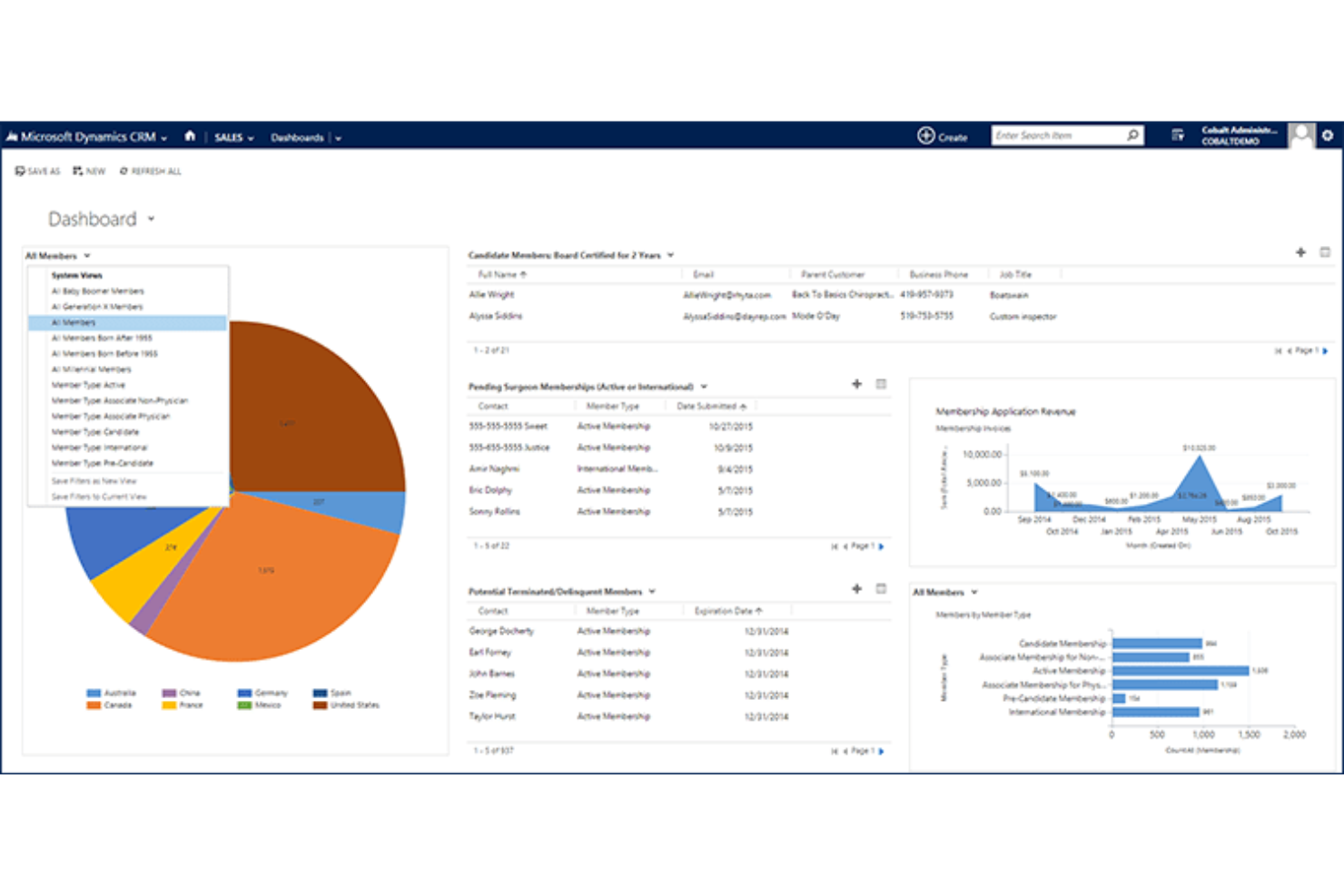The width and height of the screenshot is (1344, 896).
Task: Click the pop-out grid icon on Candidate Members panel
Action: tap(1326, 253)
